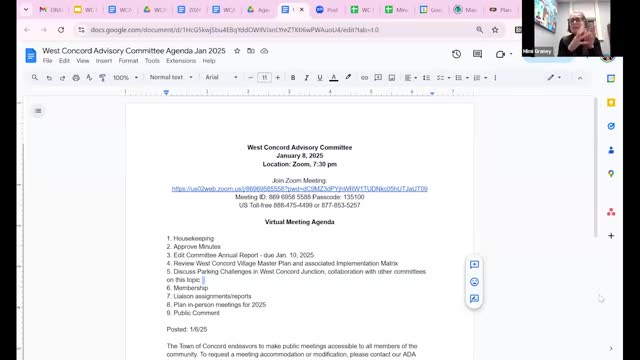Click the floating emoji reaction button
640x360 pixels.
point(474,282)
